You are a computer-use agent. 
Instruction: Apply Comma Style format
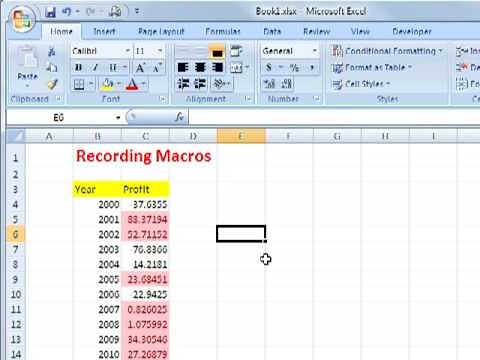(312, 68)
